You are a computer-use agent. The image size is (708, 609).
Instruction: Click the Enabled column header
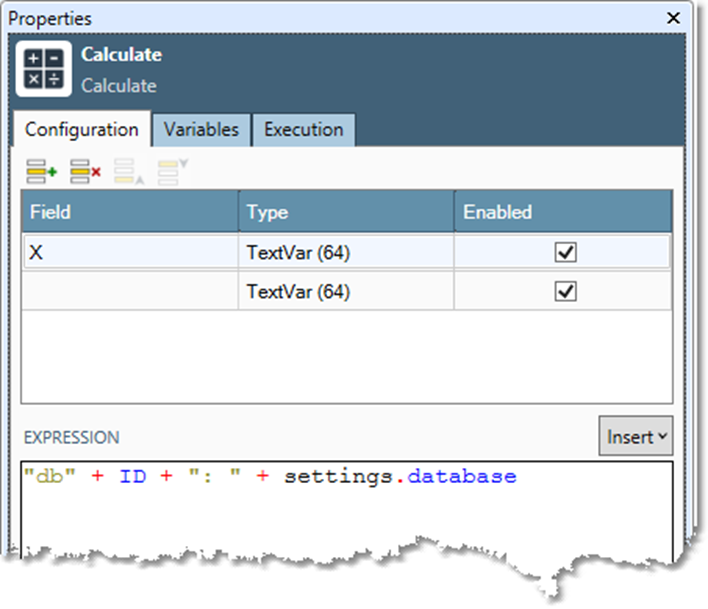(562, 212)
